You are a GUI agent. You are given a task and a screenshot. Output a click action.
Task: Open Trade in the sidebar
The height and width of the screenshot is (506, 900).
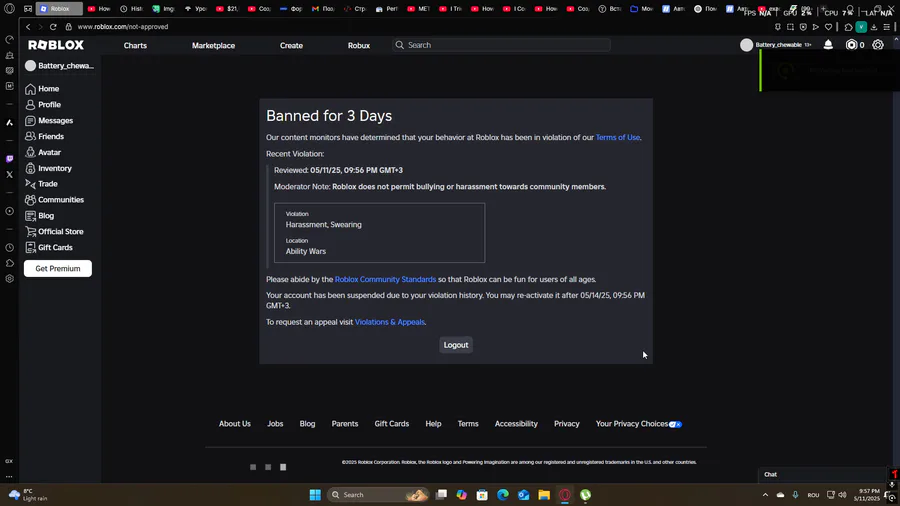point(41,184)
